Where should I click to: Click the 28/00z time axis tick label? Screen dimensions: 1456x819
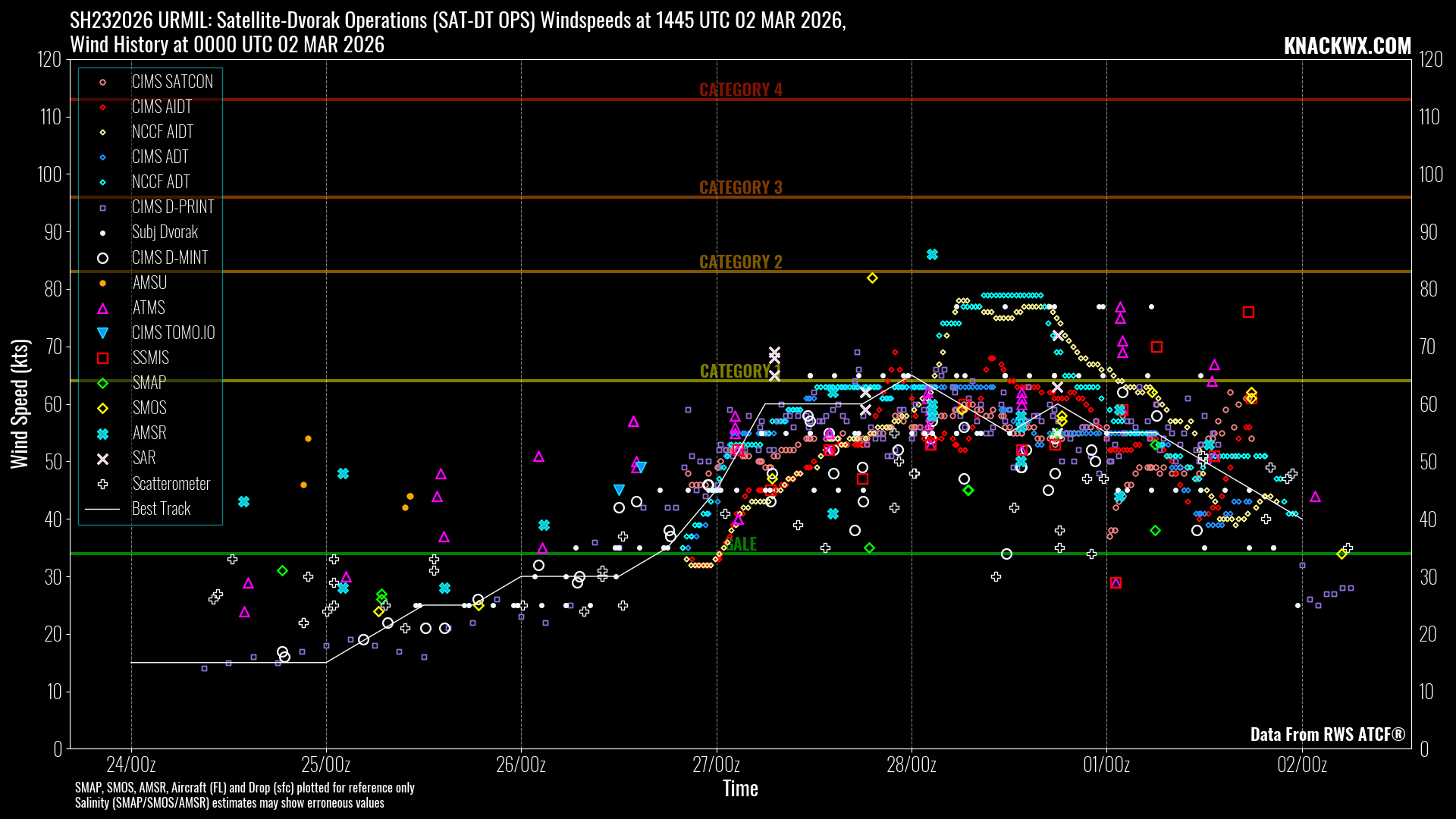tap(911, 764)
